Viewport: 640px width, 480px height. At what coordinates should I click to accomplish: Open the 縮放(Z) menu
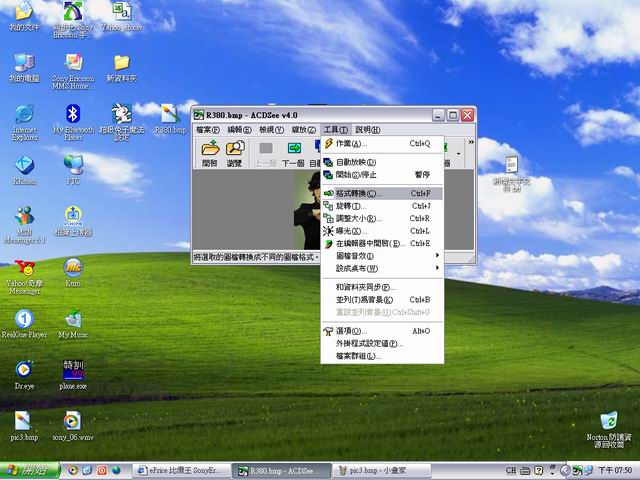pyautogui.click(x=303, y=130)
